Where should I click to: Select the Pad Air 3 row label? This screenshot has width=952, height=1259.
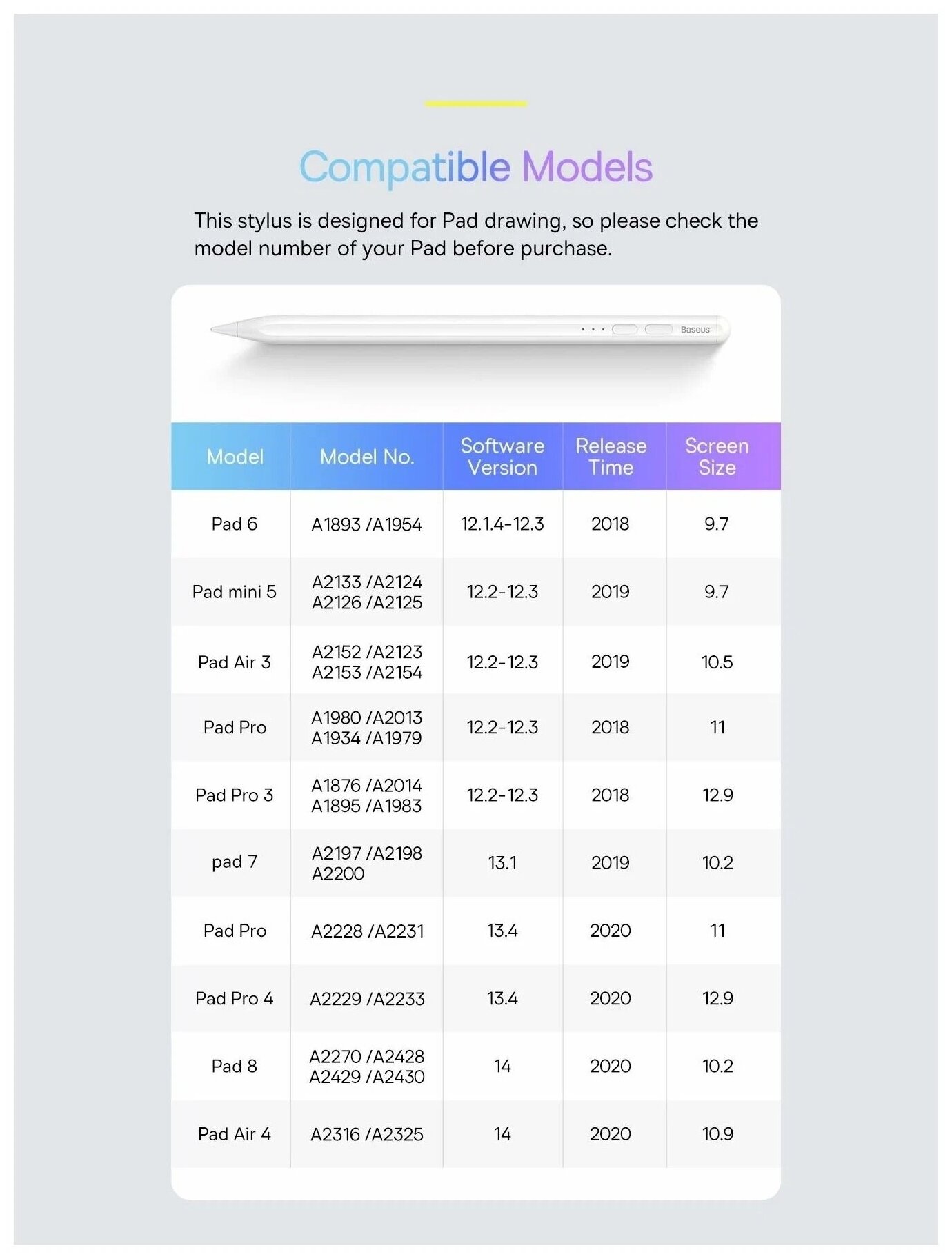(234, 662)
